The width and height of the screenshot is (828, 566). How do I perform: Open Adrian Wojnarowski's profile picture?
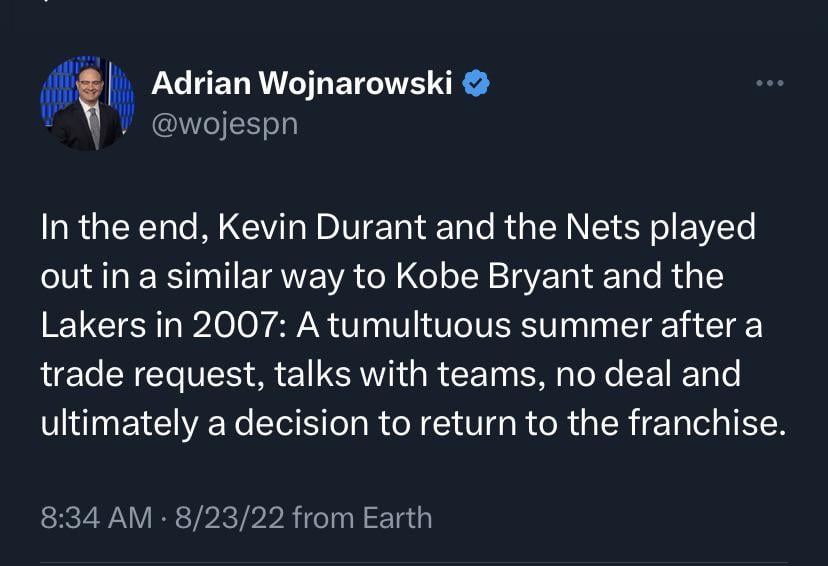87,104
